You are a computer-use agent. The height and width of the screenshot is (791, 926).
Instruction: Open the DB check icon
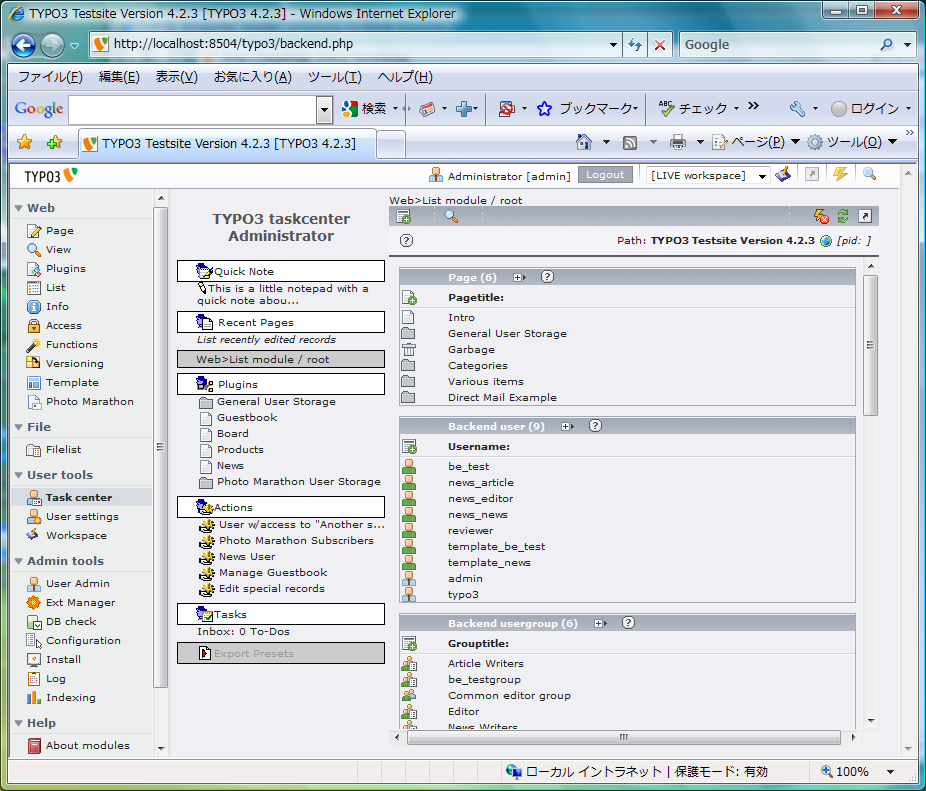(x=34, y=622)
